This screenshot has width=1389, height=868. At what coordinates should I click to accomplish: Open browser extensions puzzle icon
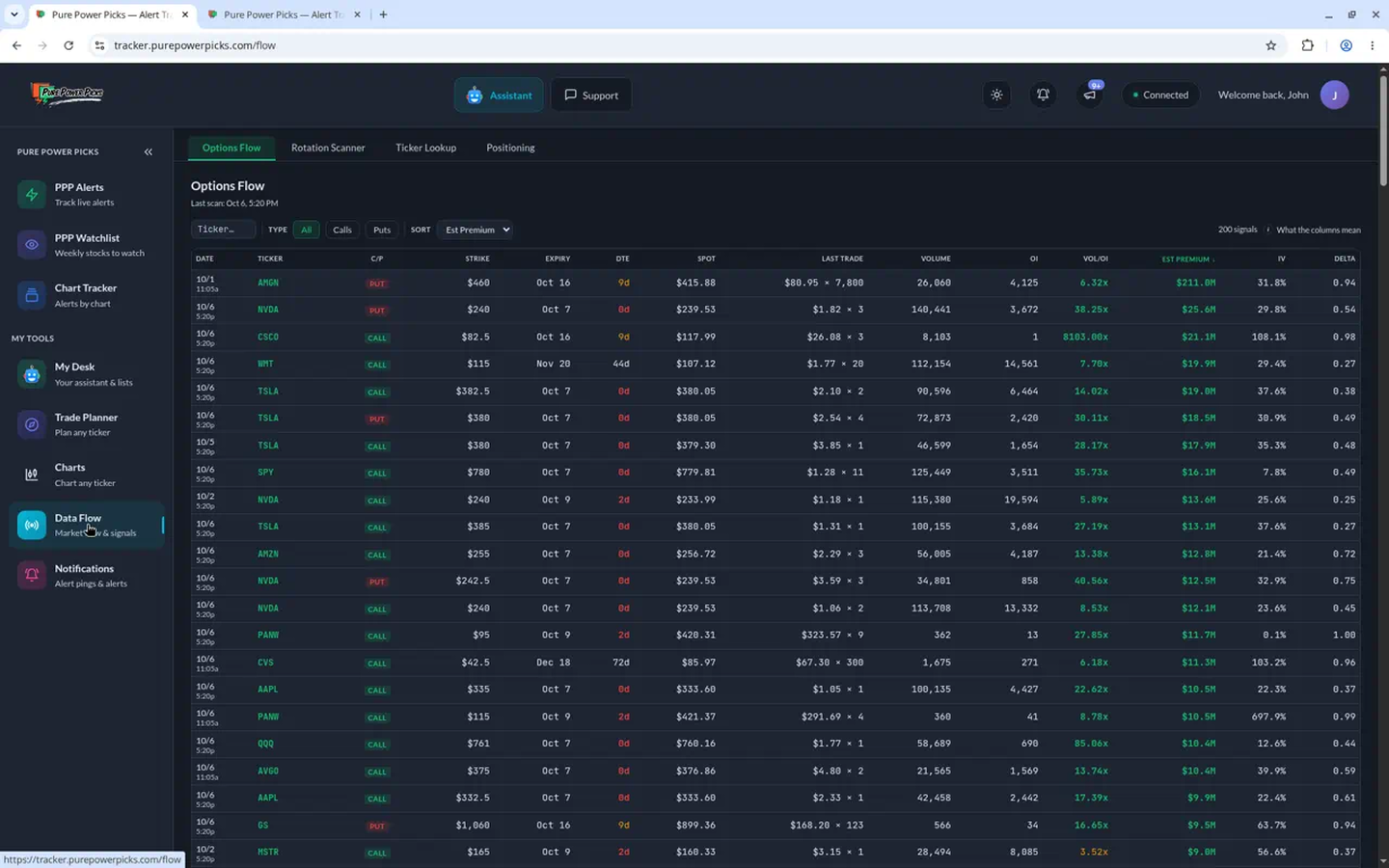tap(1308, 45)
